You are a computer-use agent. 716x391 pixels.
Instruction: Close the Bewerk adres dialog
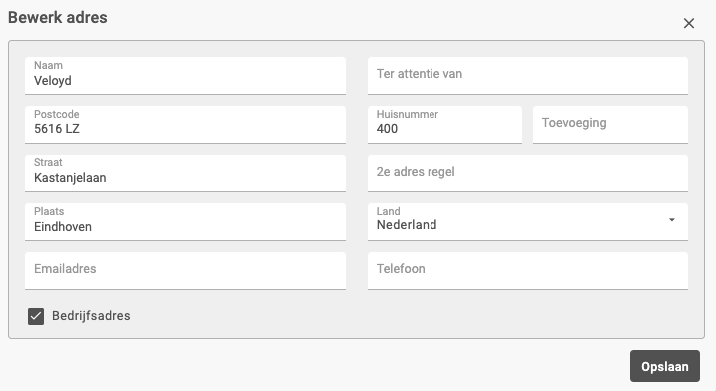[x=689, y=23]
